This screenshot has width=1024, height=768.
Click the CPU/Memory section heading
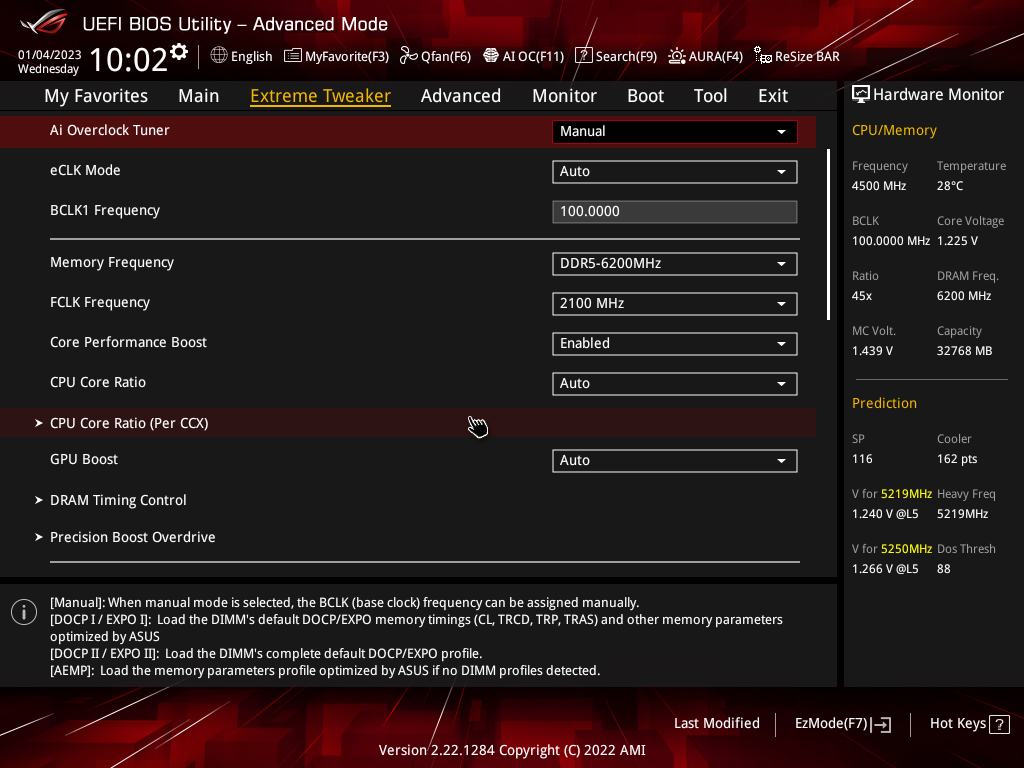coord(894,131)
